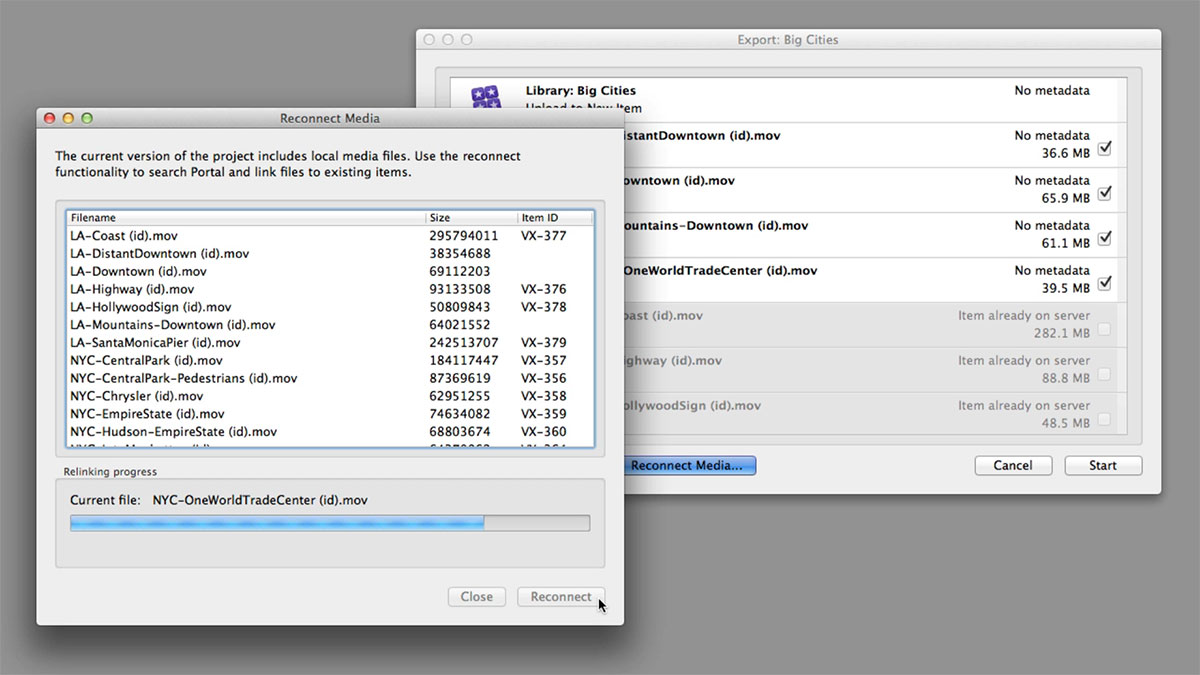1200x675 pixels.
Task: Select "LA-Mountains-Downtown (id).mov" in Reconnect Media list
Action: [x=173, y=325]
